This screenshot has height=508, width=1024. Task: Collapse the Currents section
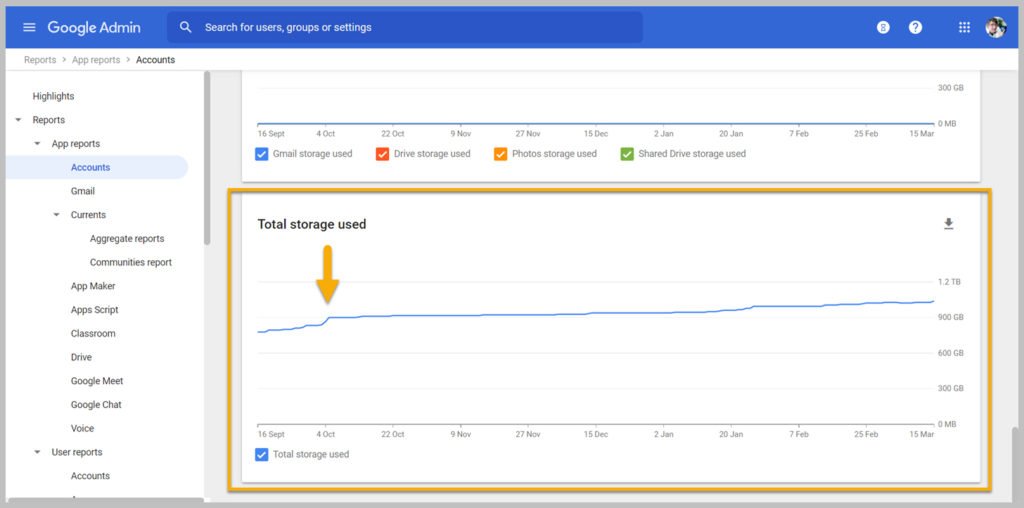click(x=57, y=215)
